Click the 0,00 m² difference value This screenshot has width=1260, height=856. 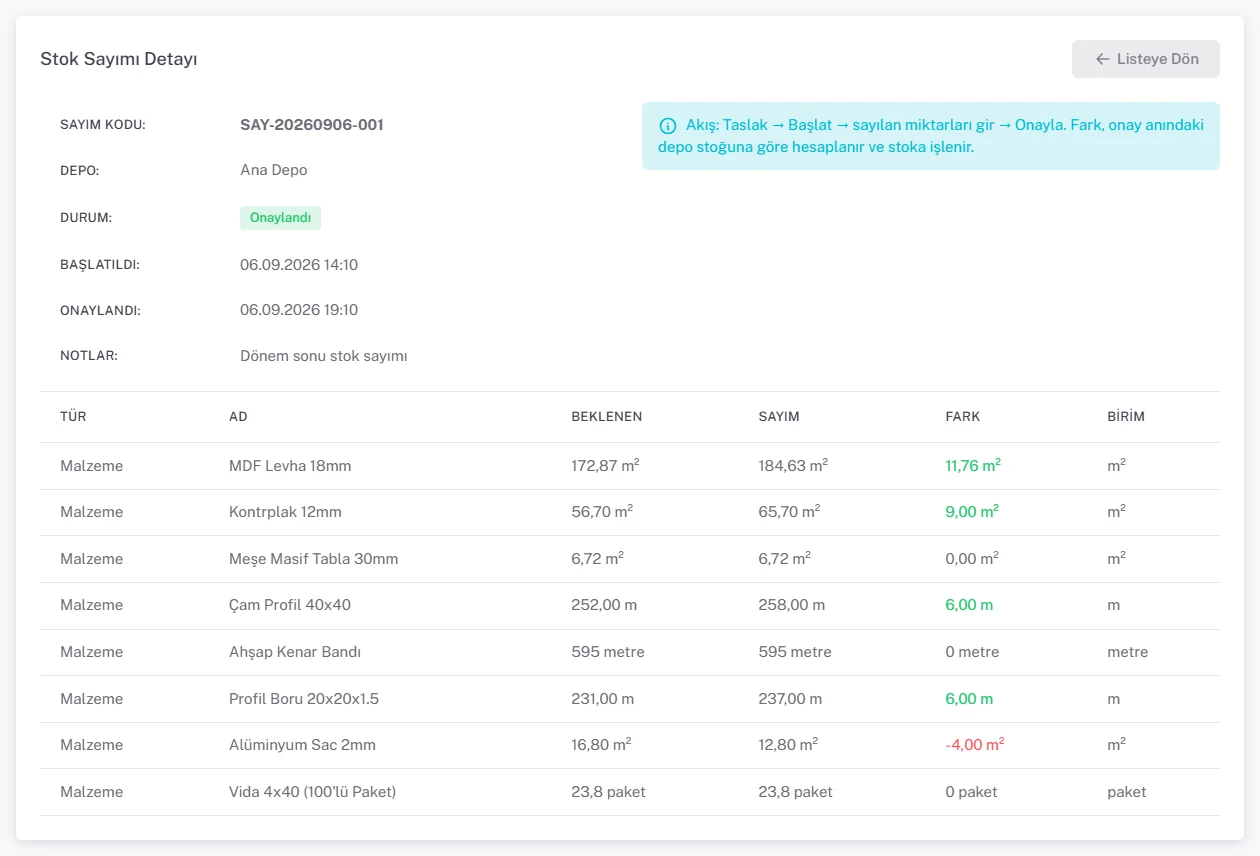click(972, 559)
